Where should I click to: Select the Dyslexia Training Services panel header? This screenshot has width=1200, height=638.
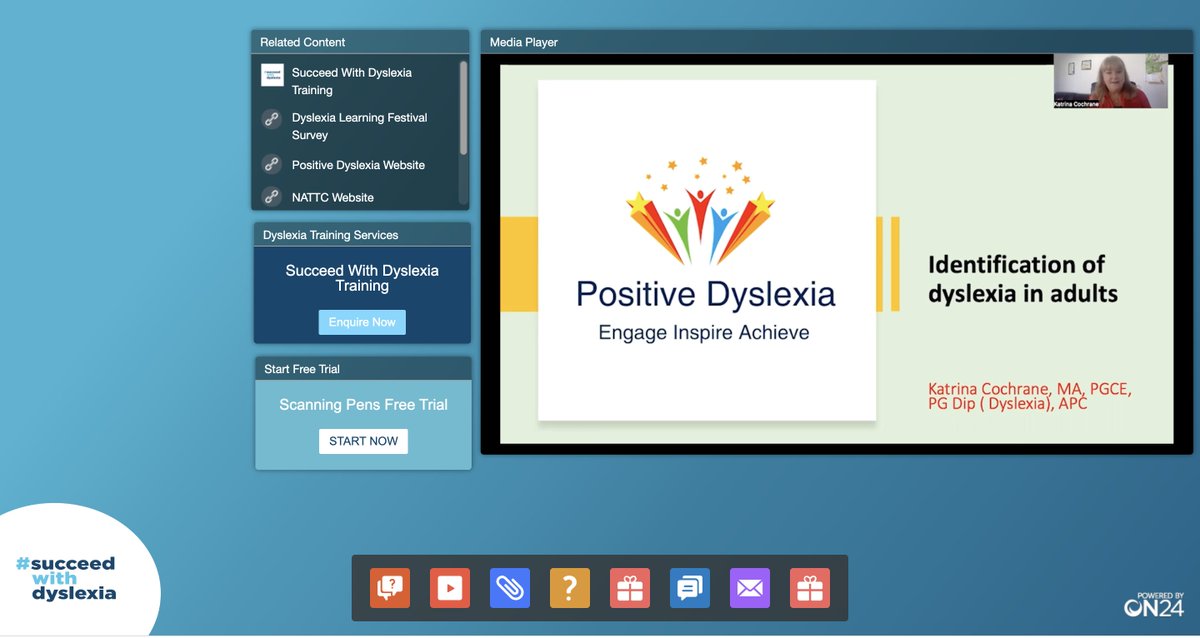pyautogui.click(x=362, y=235)
